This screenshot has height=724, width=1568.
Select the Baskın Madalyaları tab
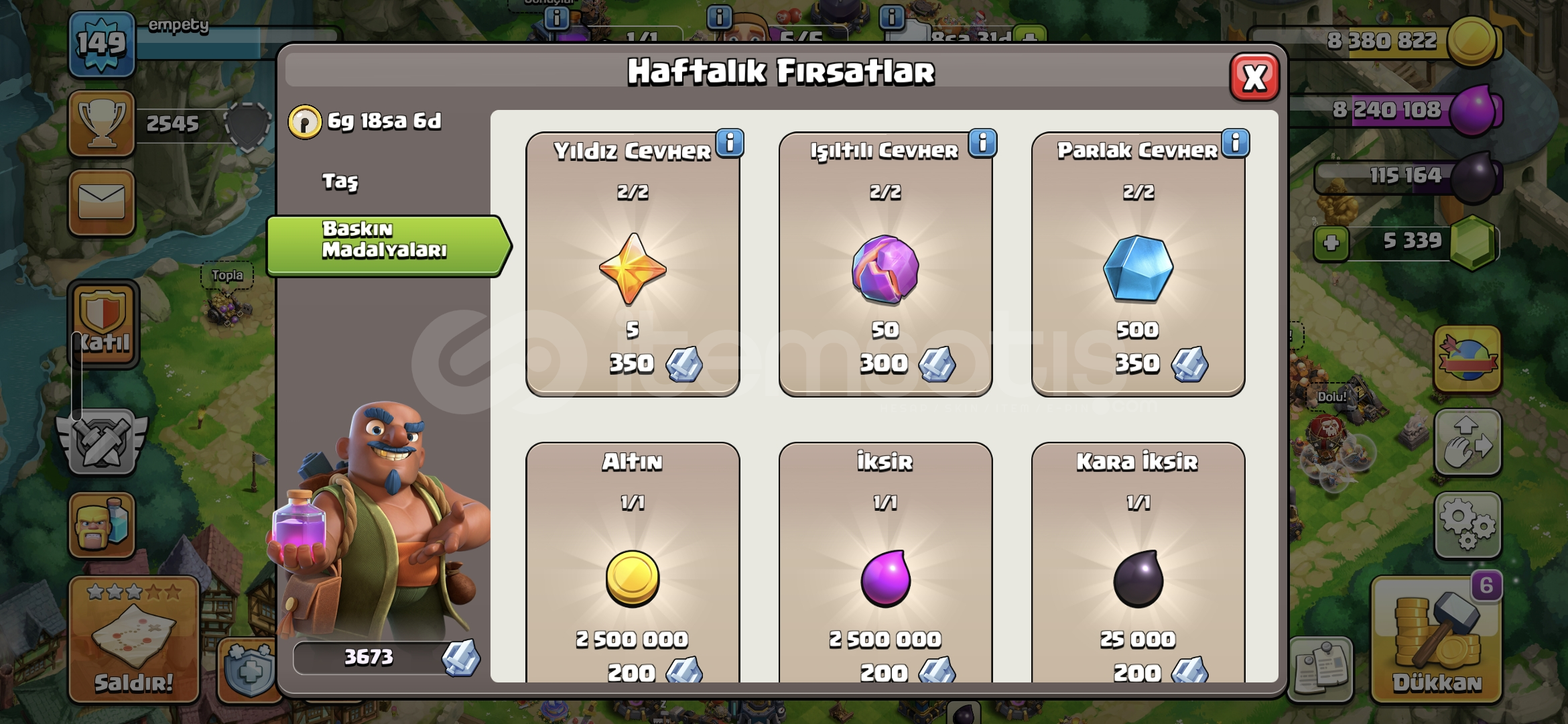[387, 245]
